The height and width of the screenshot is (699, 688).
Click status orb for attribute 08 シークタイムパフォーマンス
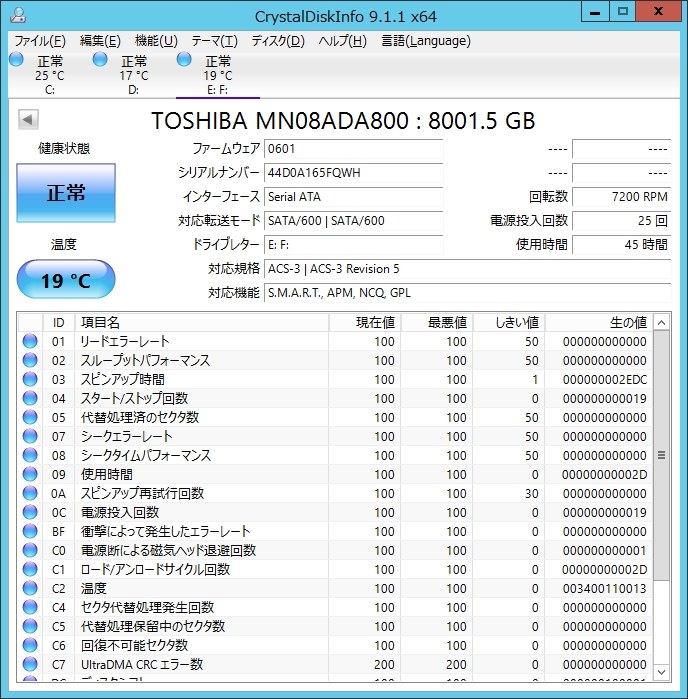(30, 455)
